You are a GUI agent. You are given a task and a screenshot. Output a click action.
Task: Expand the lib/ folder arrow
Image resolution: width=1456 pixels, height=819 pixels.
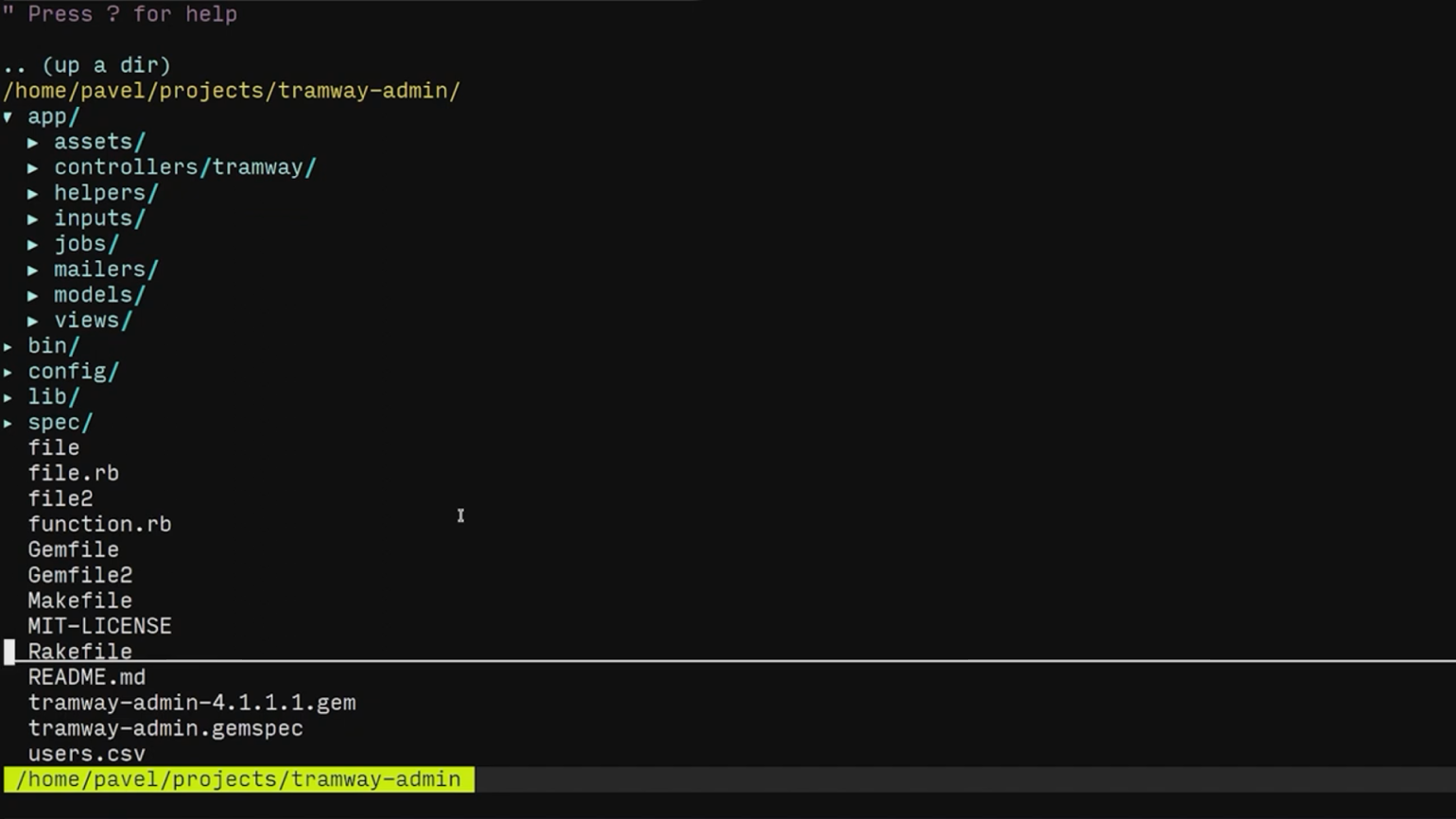pyautogui.click(x=8, y=398)
